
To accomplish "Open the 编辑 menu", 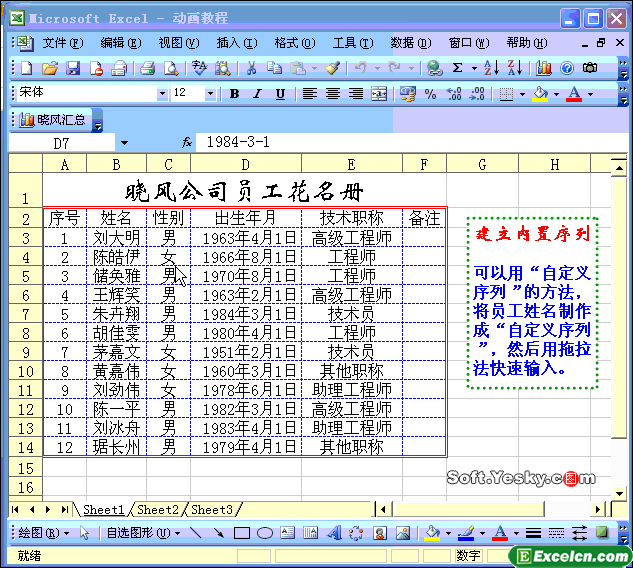I will (x=121, y=42).
